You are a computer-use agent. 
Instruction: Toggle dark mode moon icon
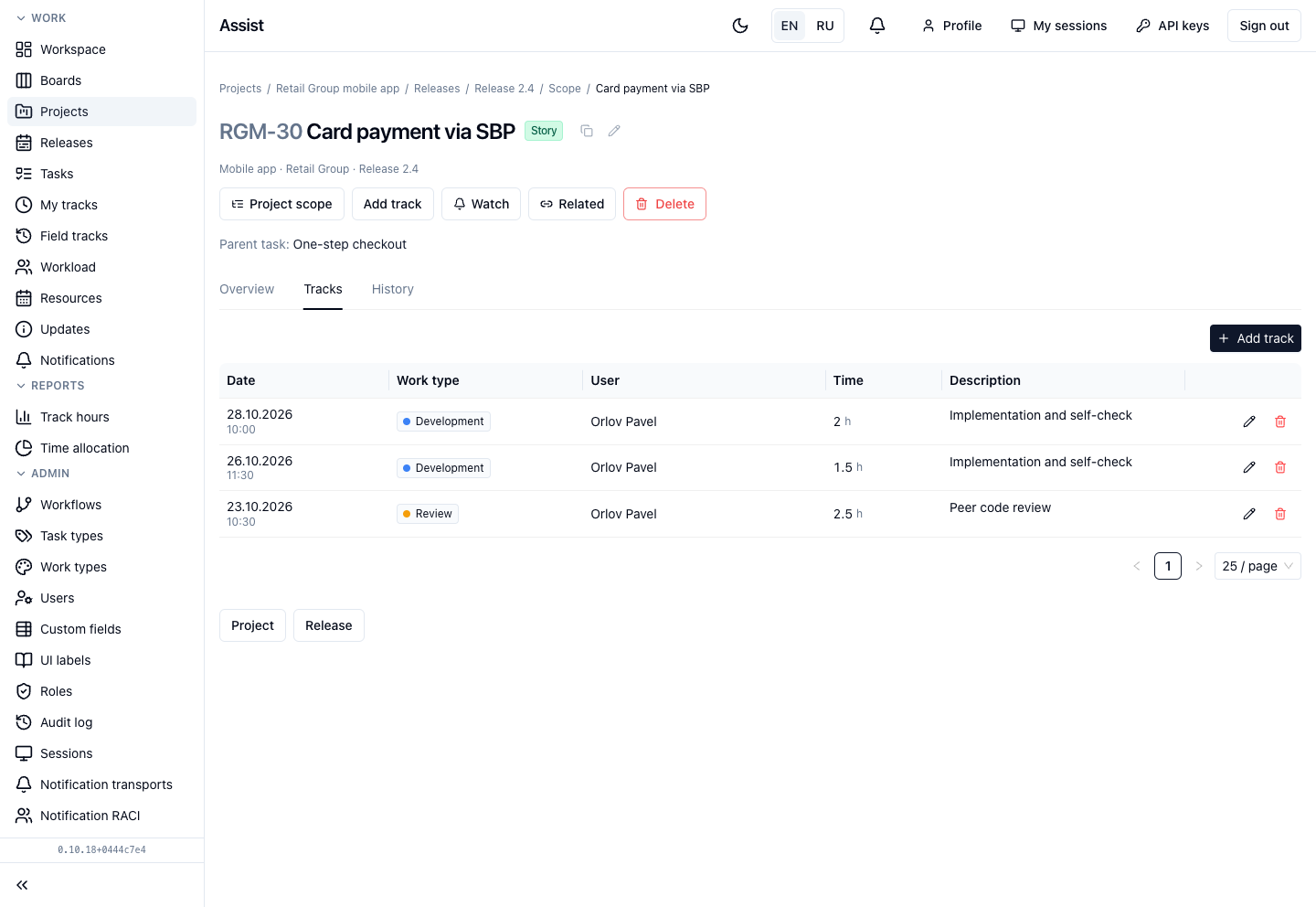(x=740, y=26)
